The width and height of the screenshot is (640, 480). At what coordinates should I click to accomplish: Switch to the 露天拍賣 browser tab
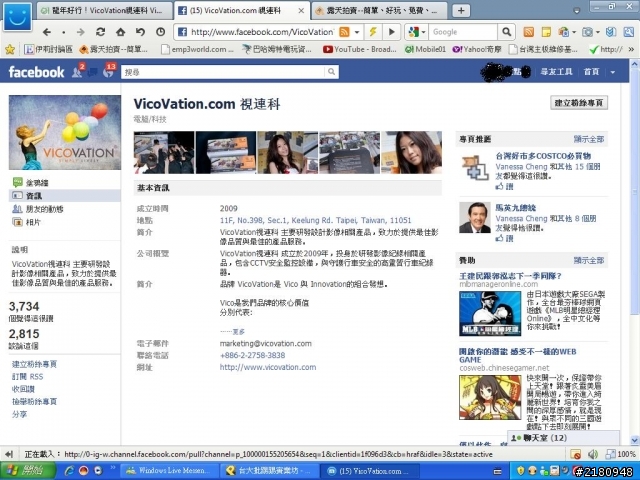click(x=379, y=11)
